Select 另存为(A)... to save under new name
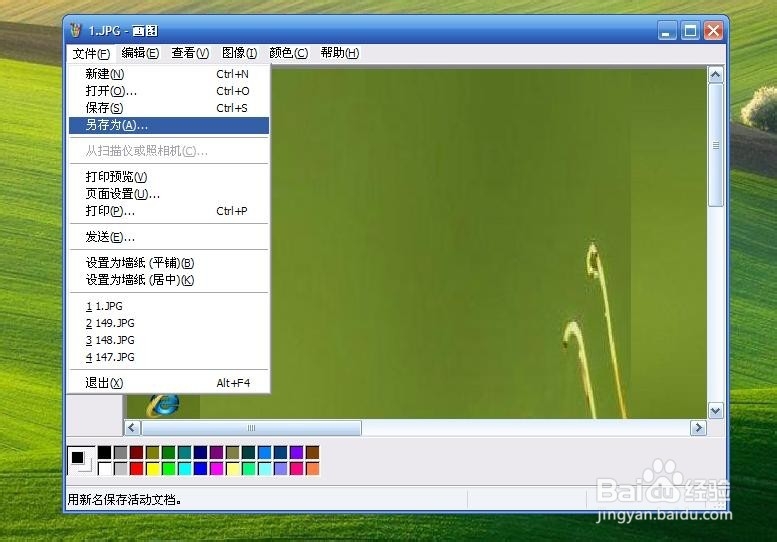Screen dimensions: 777x542 [169, 125]
